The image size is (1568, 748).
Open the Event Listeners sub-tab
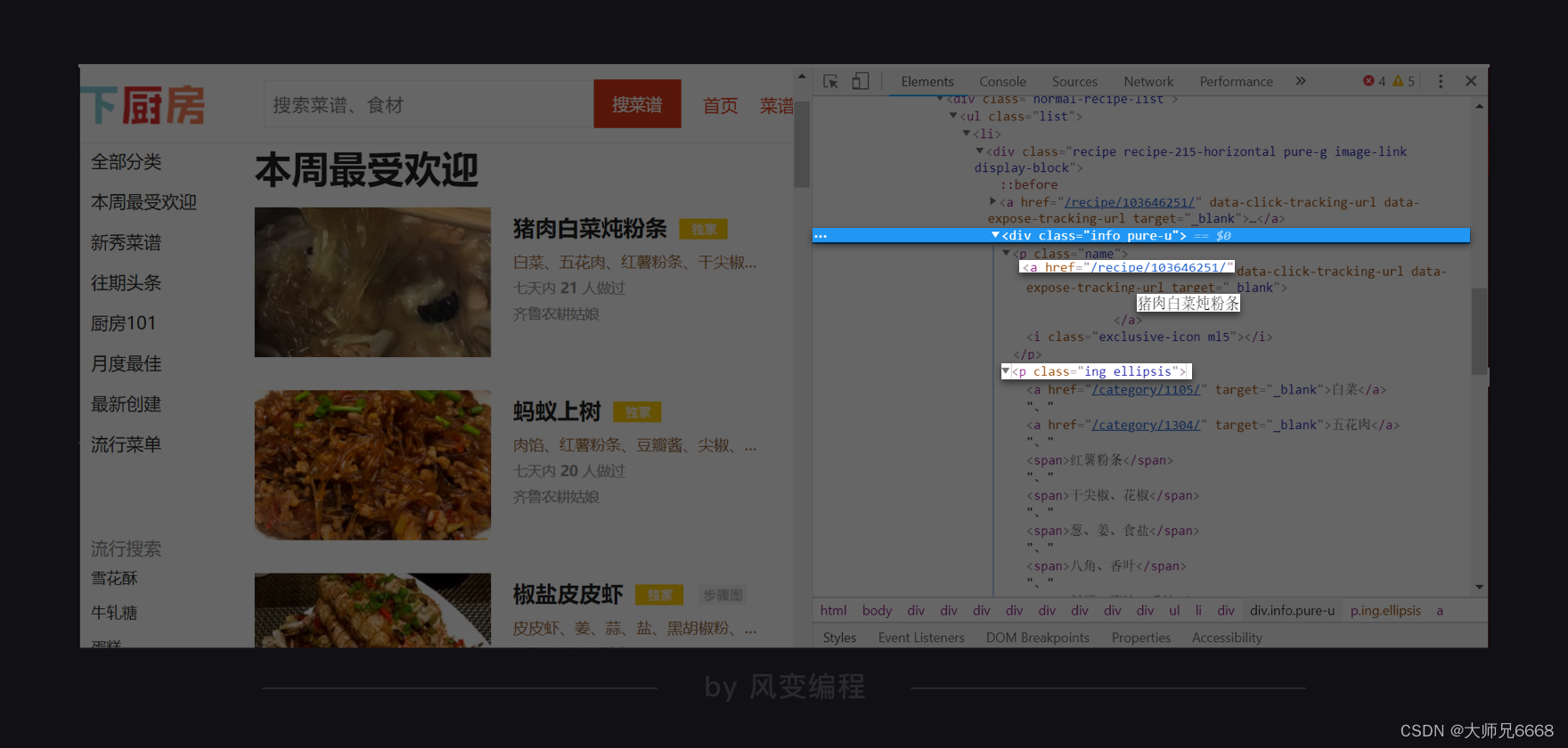click(921, 638)
